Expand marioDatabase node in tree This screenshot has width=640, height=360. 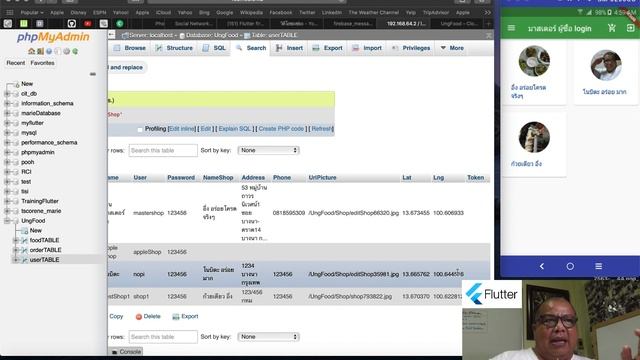pyautogui.click(x=7, y=113)
